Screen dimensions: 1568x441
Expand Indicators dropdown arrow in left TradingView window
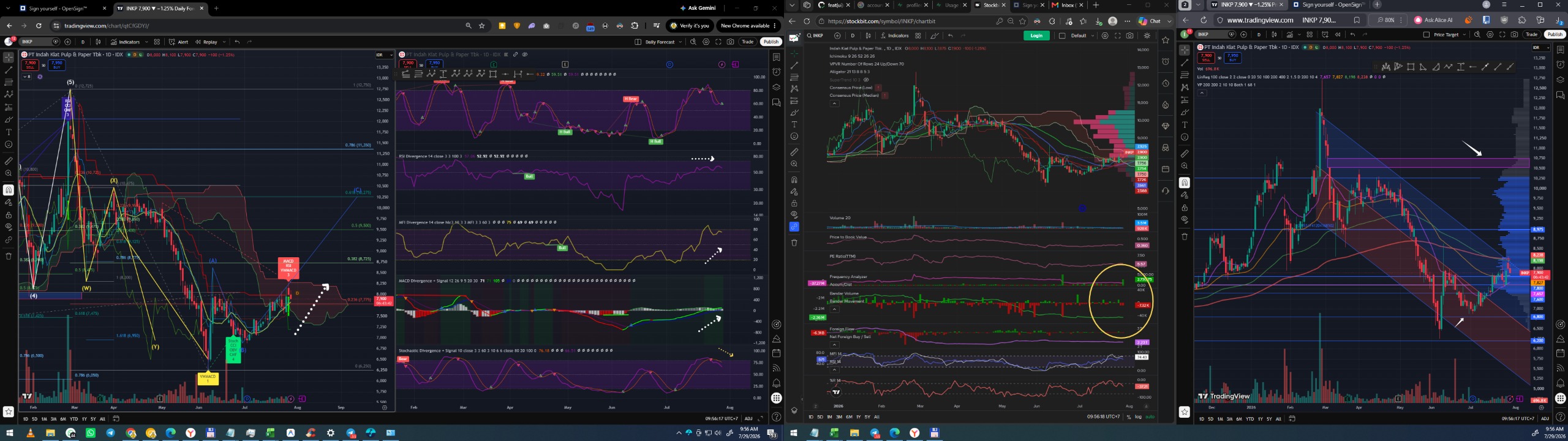tap(146, 42)
